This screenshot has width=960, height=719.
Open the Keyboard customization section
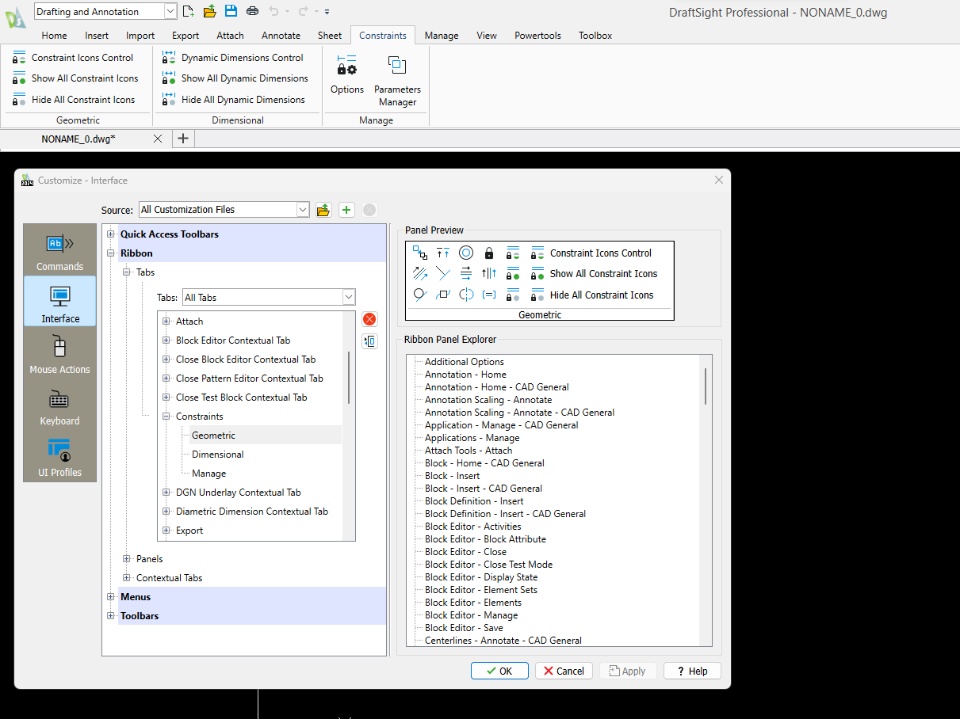click(x=60, y=406)
